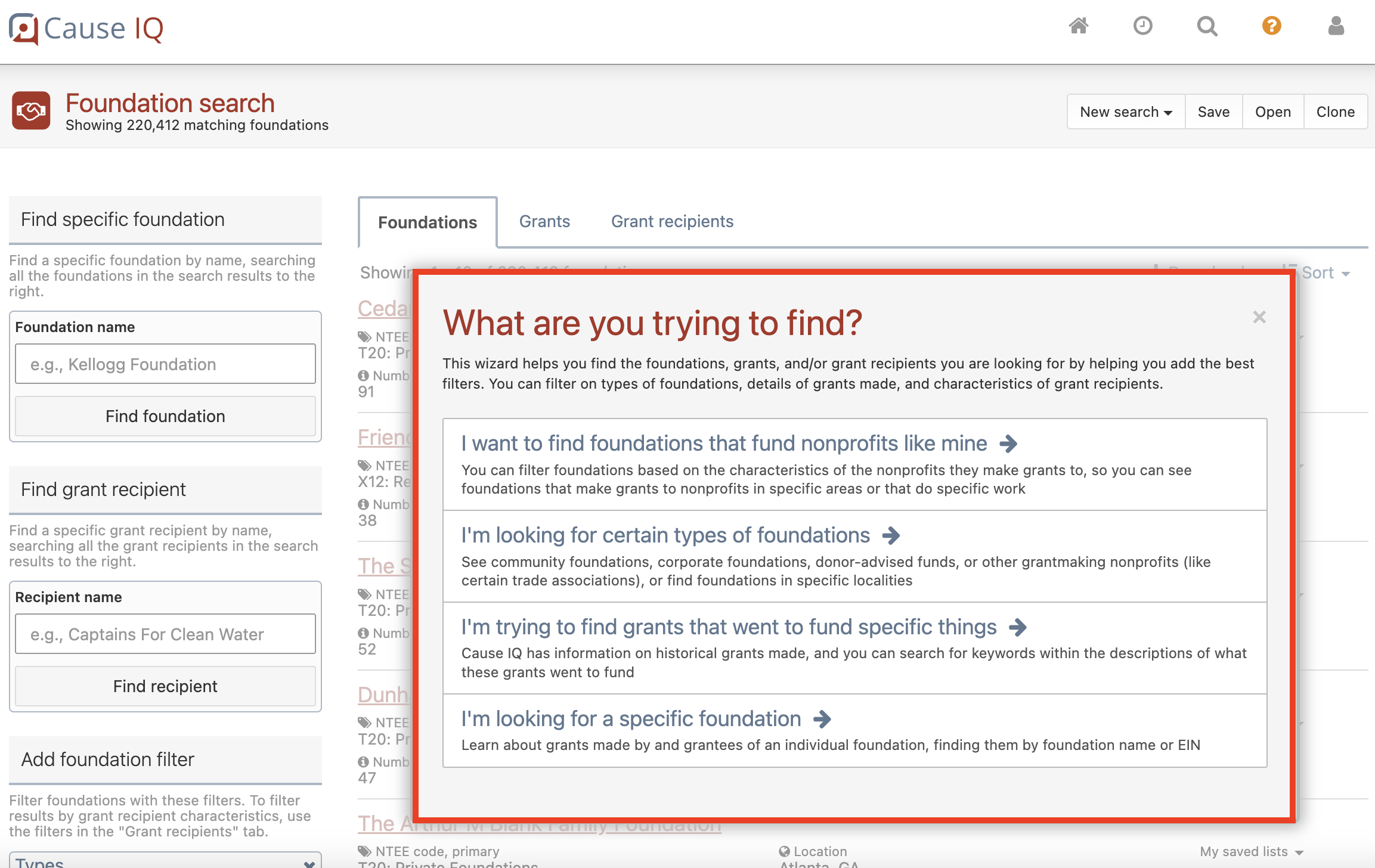1375x868 pixels.
Task: Switch to the Grants tab
Action: (x=544, y=221)
